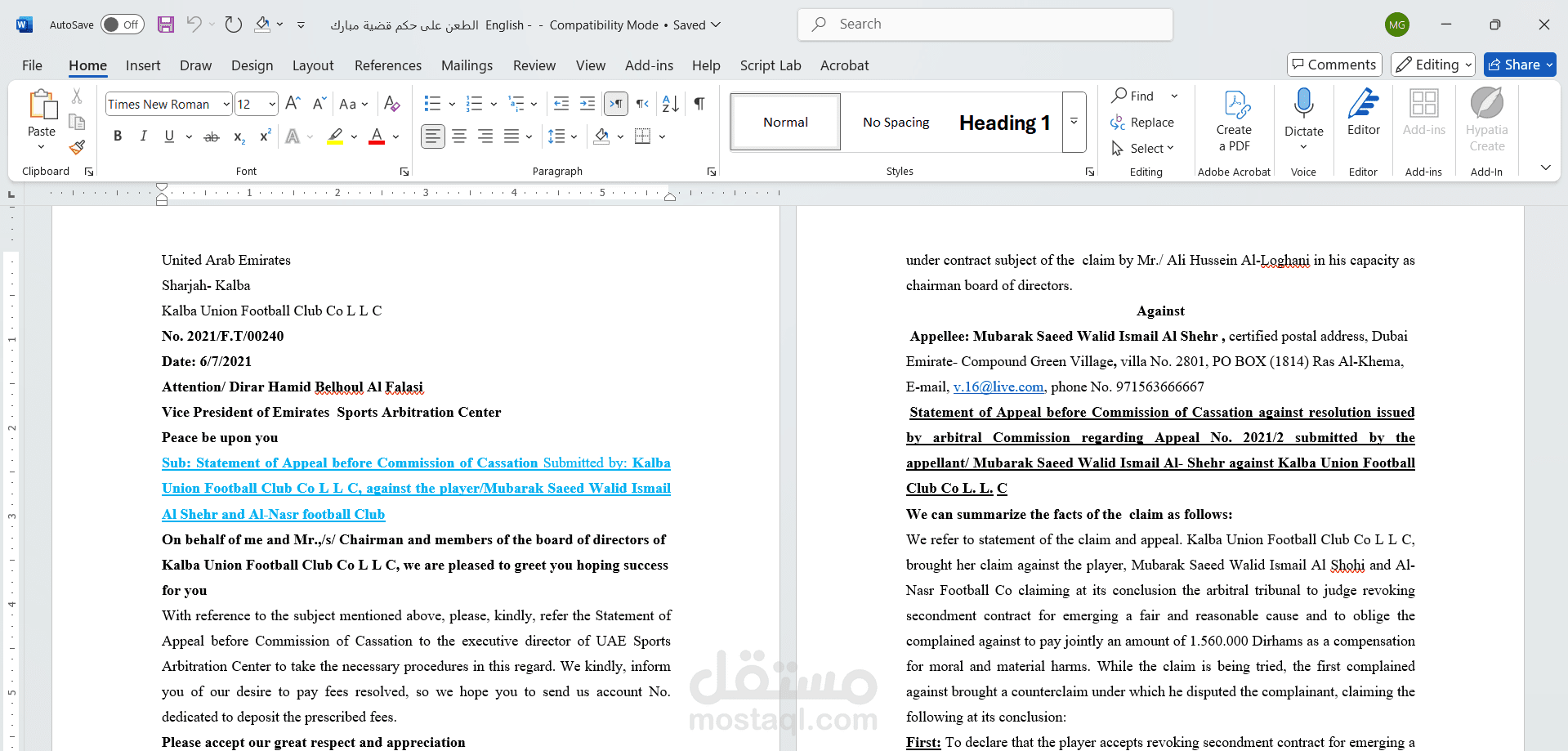Increase paragraph indent

(x=587, y=104)
